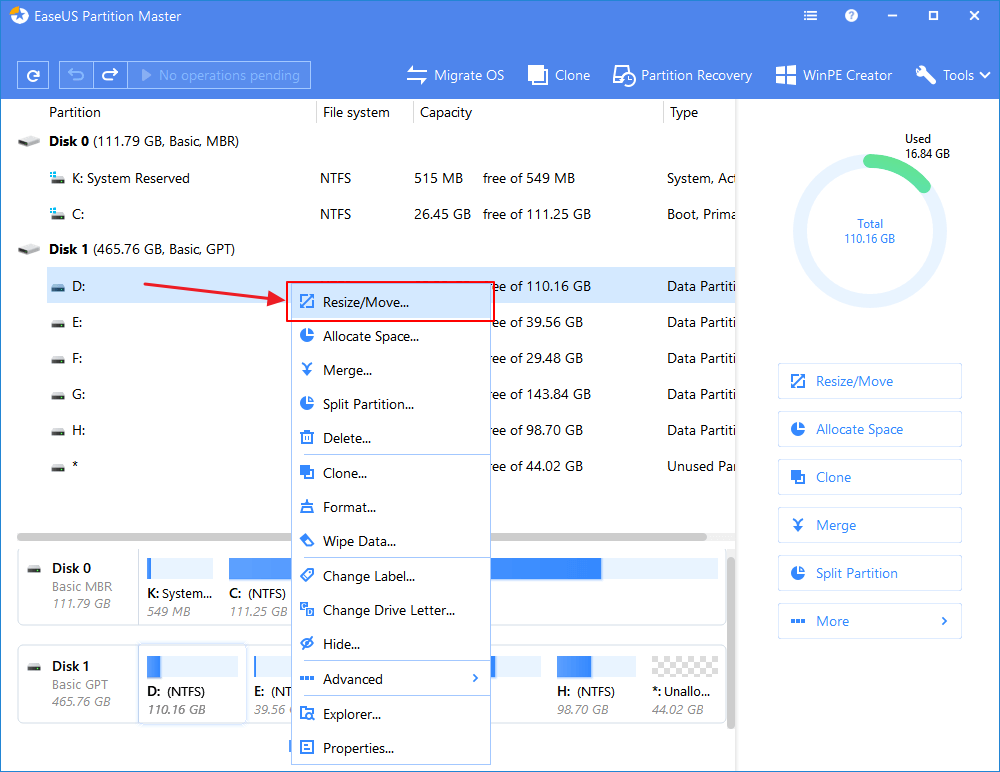Choose Change Label... in context menu
1000x772 pixels.
coord(390,576)
